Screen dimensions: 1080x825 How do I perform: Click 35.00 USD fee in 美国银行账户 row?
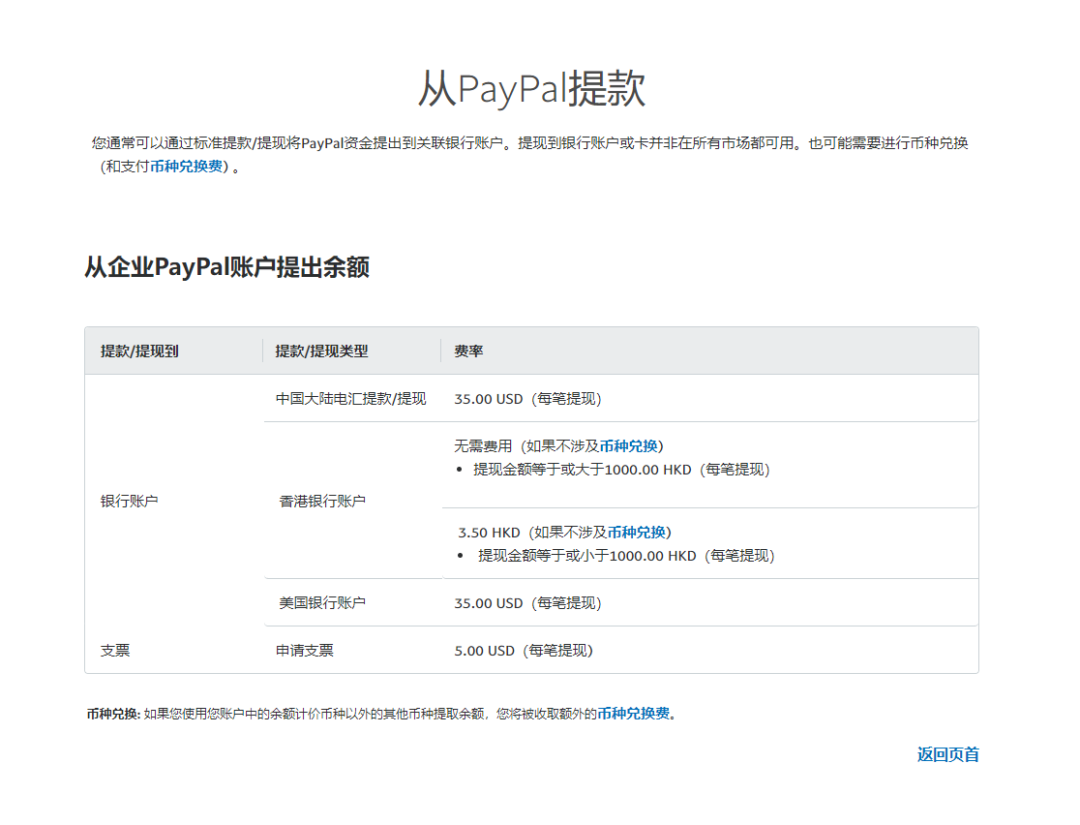528,603
